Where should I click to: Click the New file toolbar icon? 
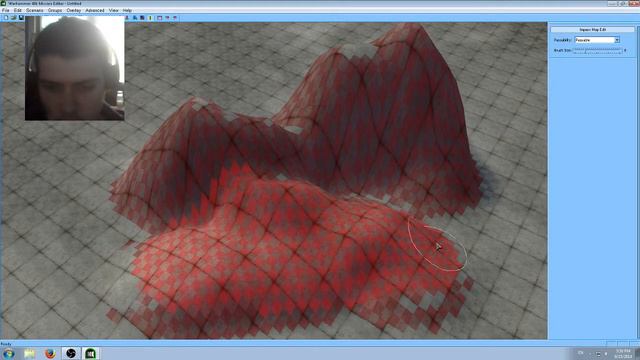click(x=6, y=18)
